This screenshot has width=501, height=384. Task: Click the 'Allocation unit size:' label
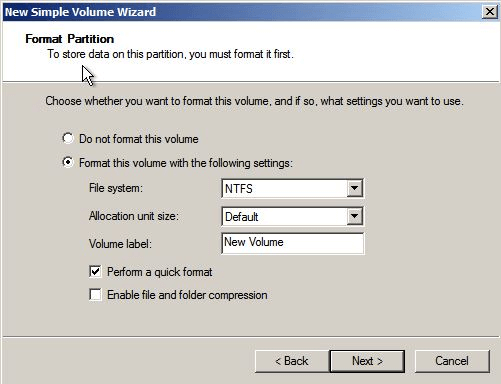coord(134,216)
